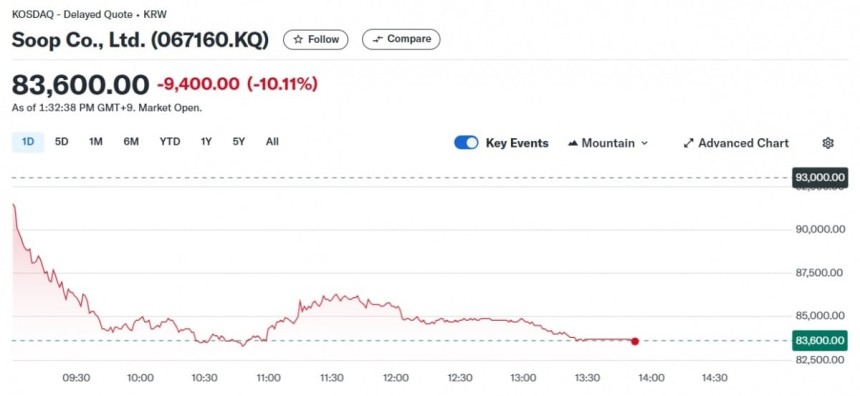Choose the 1Y range
Image resolution: width=860 pixels, height=396 pixels.
(206, 142)
